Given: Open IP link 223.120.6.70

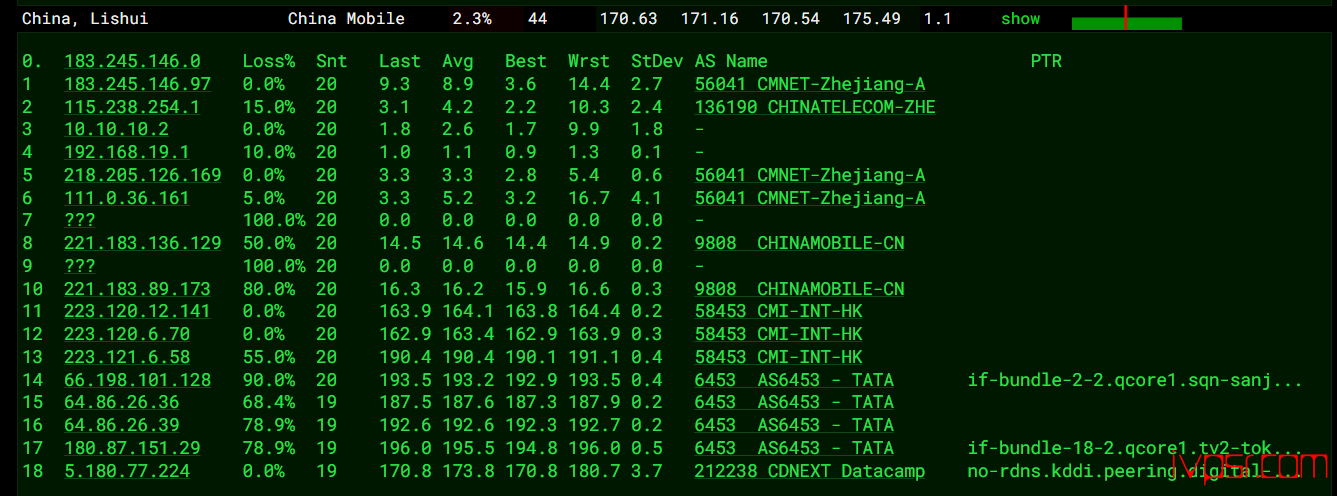Looking at the screenshot, I should (x=127, y=334).
